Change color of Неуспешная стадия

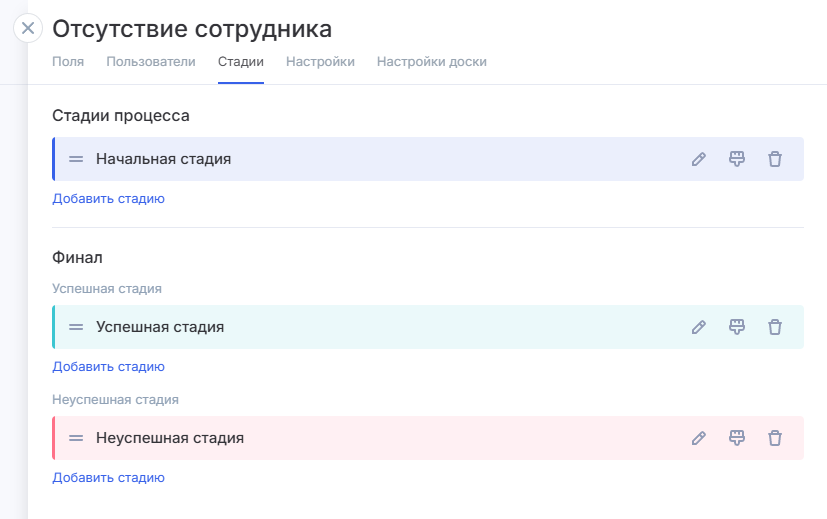point(737,438)
